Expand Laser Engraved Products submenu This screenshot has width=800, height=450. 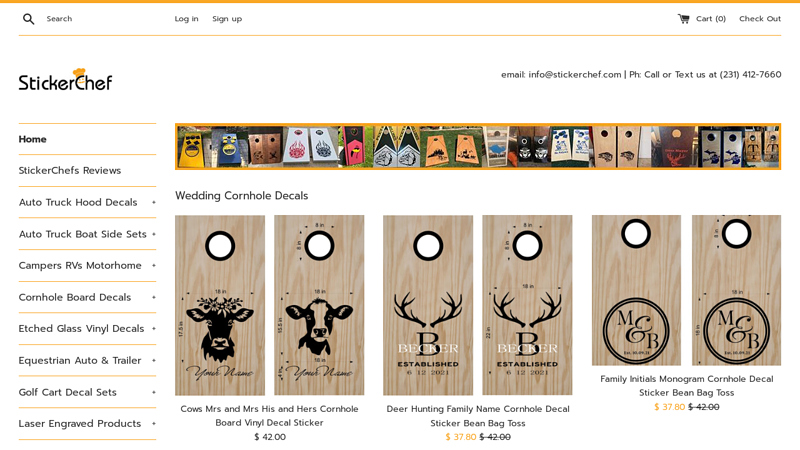pos(154,424)
